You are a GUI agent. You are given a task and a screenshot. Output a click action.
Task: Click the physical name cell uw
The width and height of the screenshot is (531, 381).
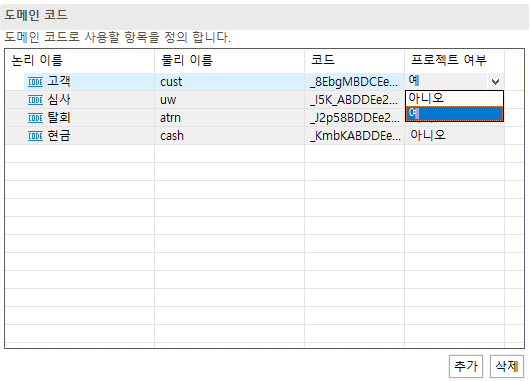coord(229,100)
